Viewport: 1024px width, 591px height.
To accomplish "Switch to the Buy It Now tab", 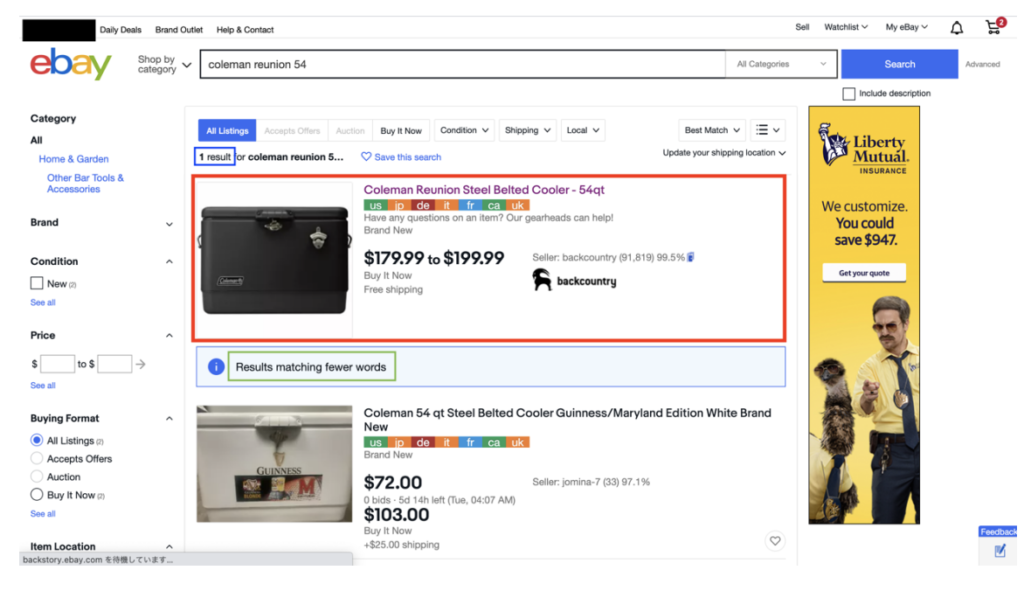I will 401,131.
